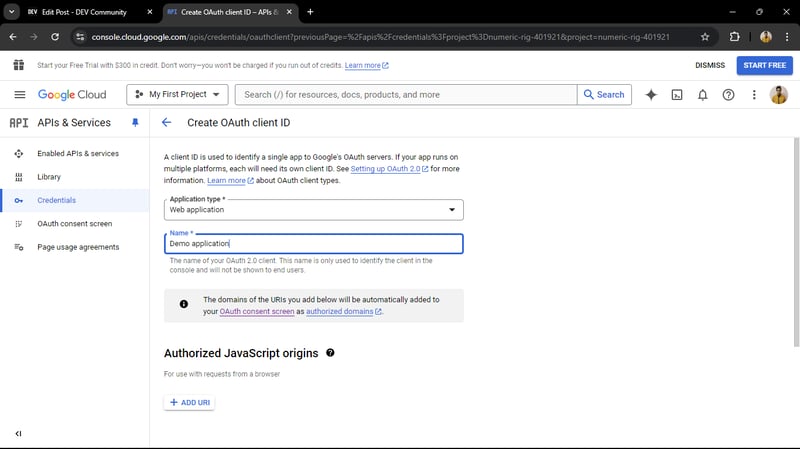Show help for Authorized JavaScript origins
This screenshot has width=800, height=449.
330,353
